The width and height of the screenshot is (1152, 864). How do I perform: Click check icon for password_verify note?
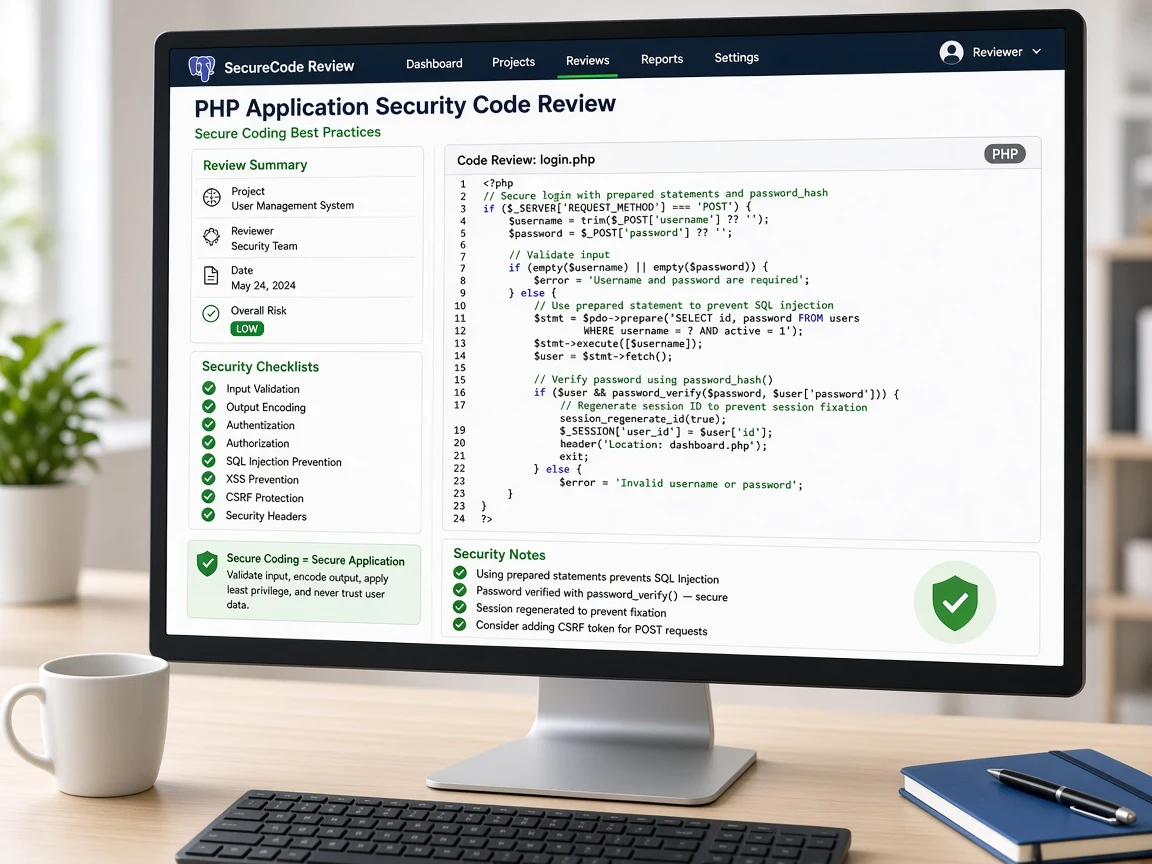click(460, 590)
